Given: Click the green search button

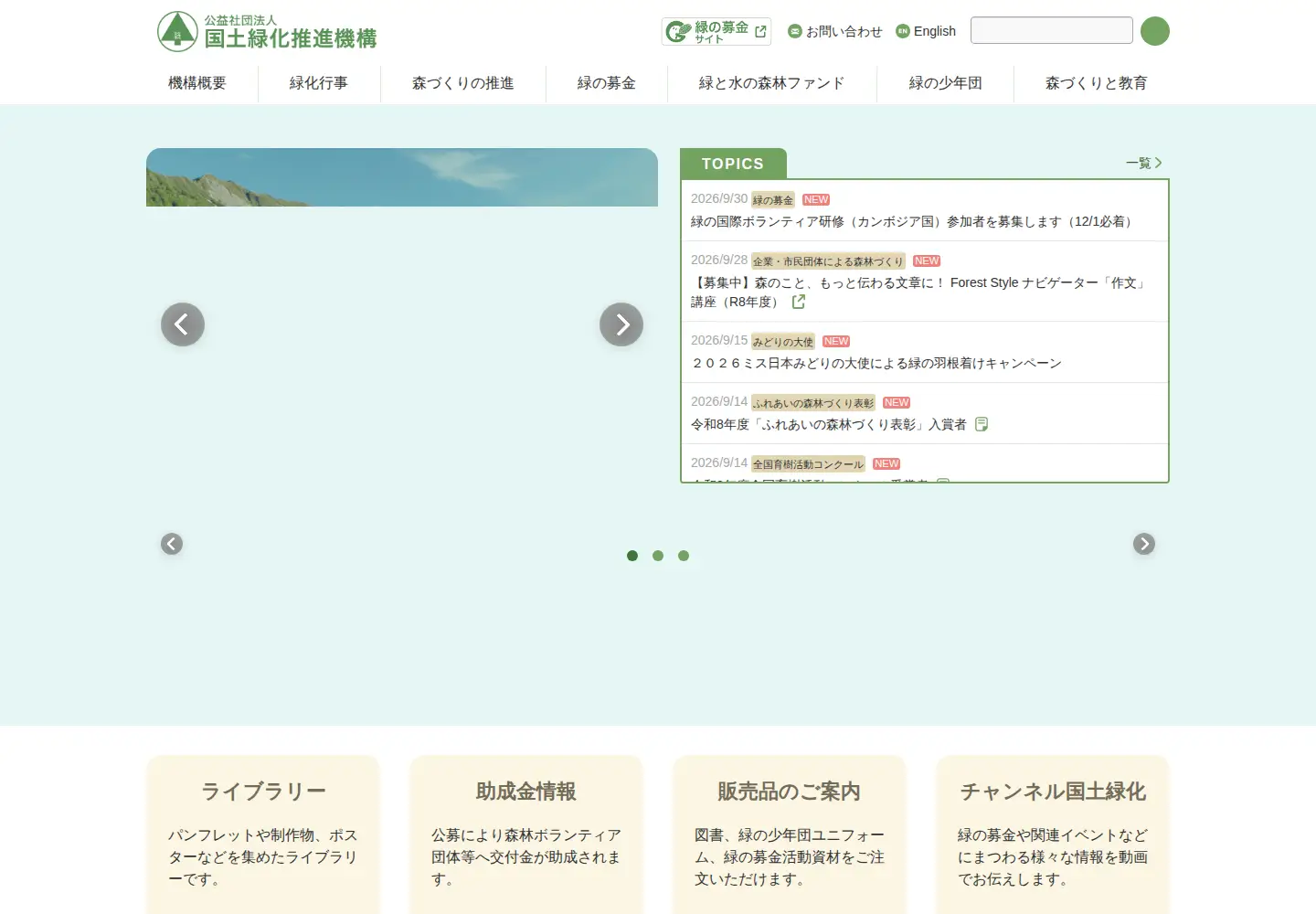Looking at the screenshot, I should click(x=1155, y=31).
